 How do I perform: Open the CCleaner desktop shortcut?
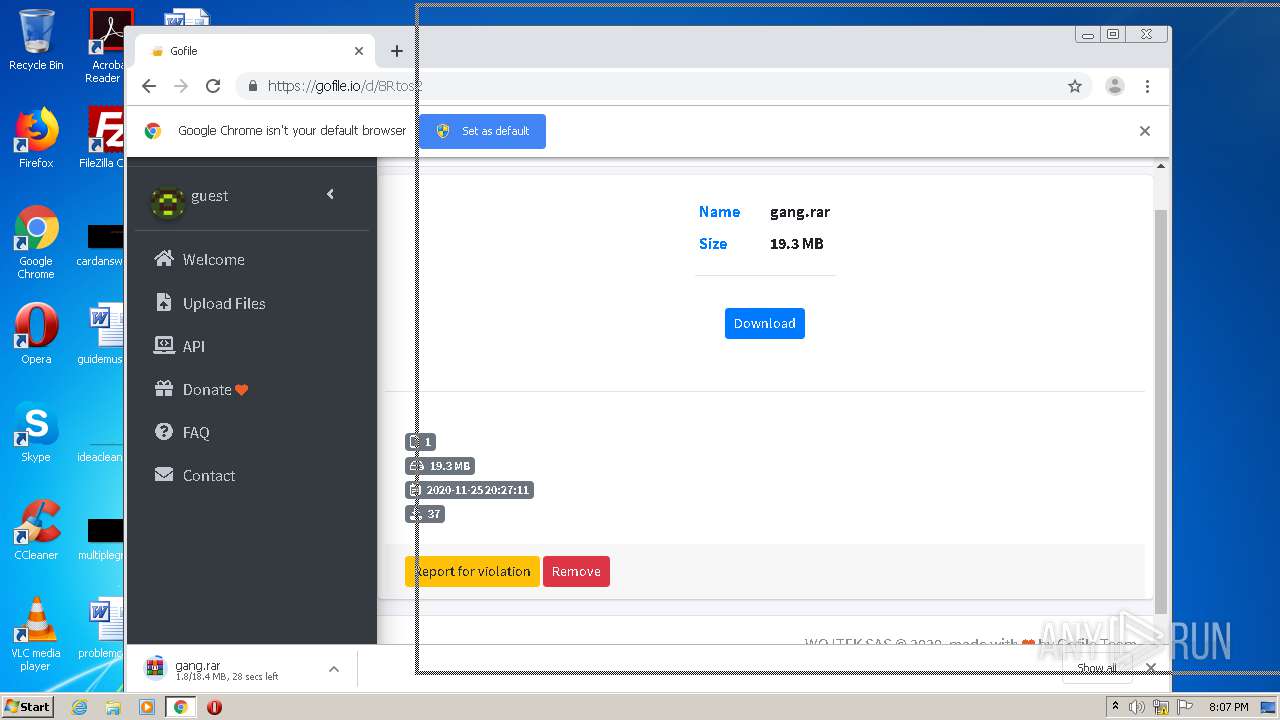[36, 530]
